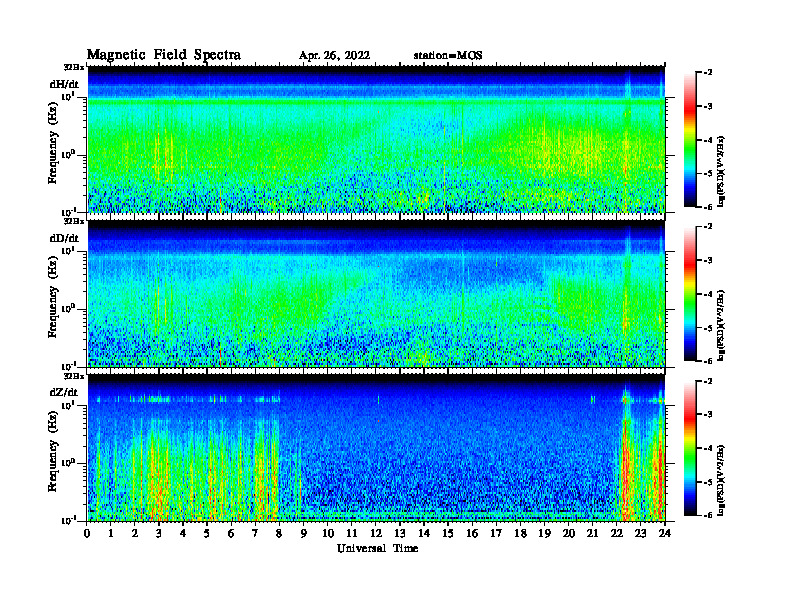Click hour tick label "20" on time axis
The height and width of the screenshot is (612, 792).
tap(568, 534)
